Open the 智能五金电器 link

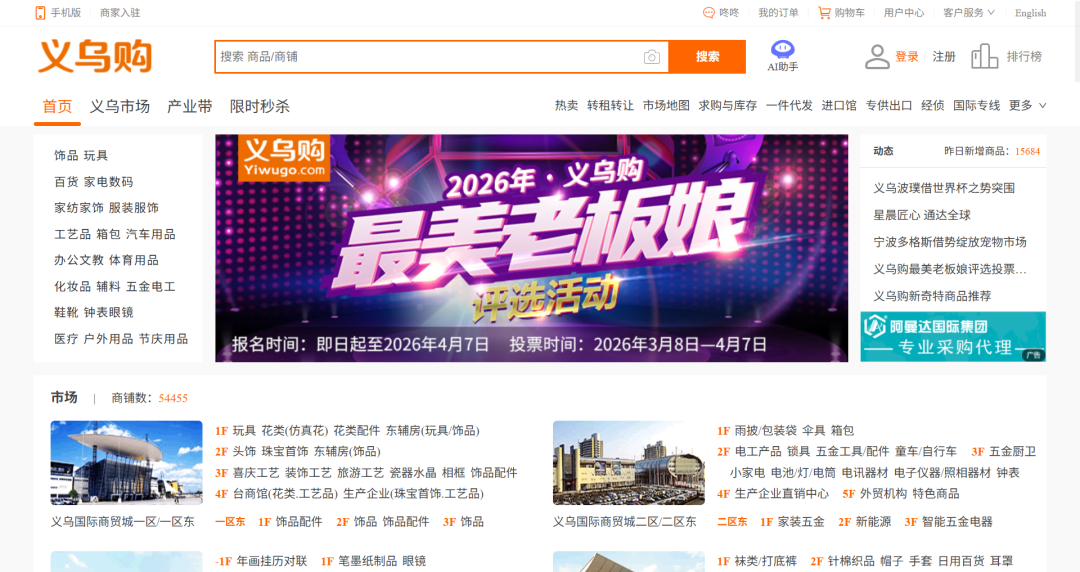pos(957,522)
